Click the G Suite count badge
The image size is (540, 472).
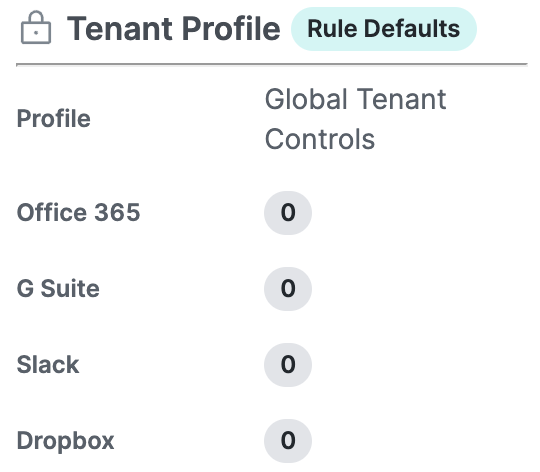pyautogui.click(x=288, y=289)
